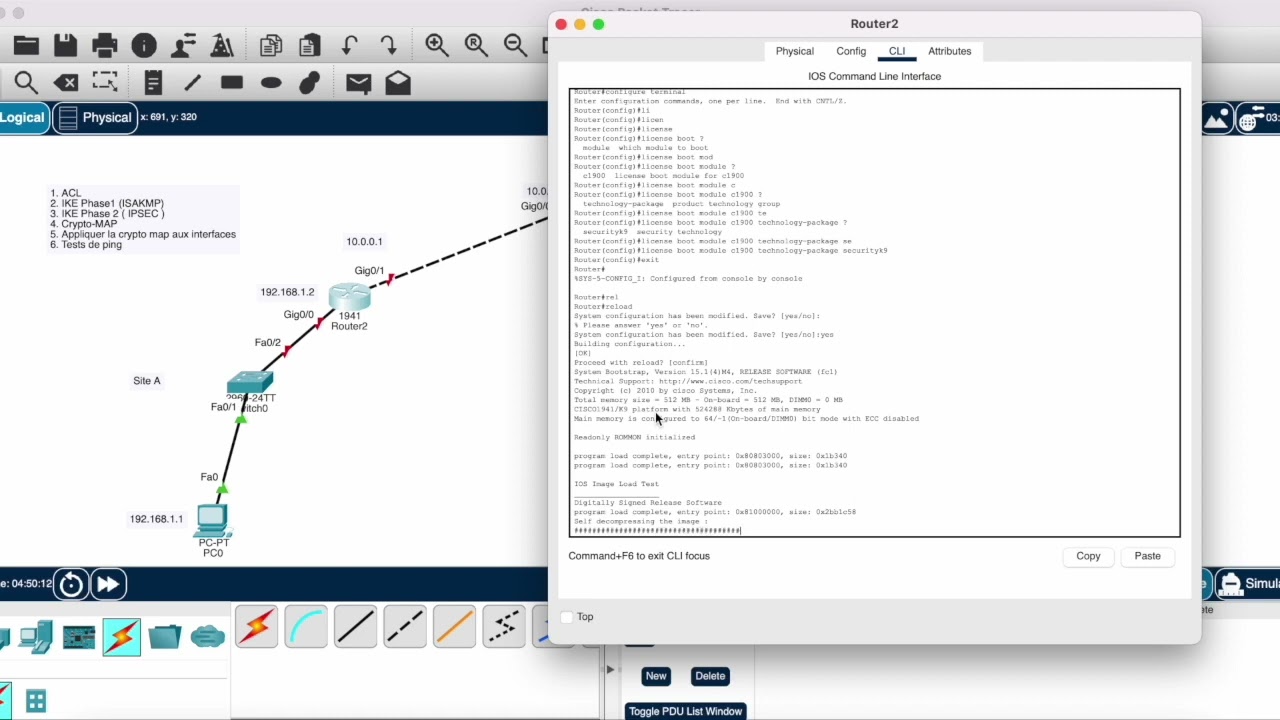
Task: Create a new PDU scenario with New
Action: [x=656, y=676]
